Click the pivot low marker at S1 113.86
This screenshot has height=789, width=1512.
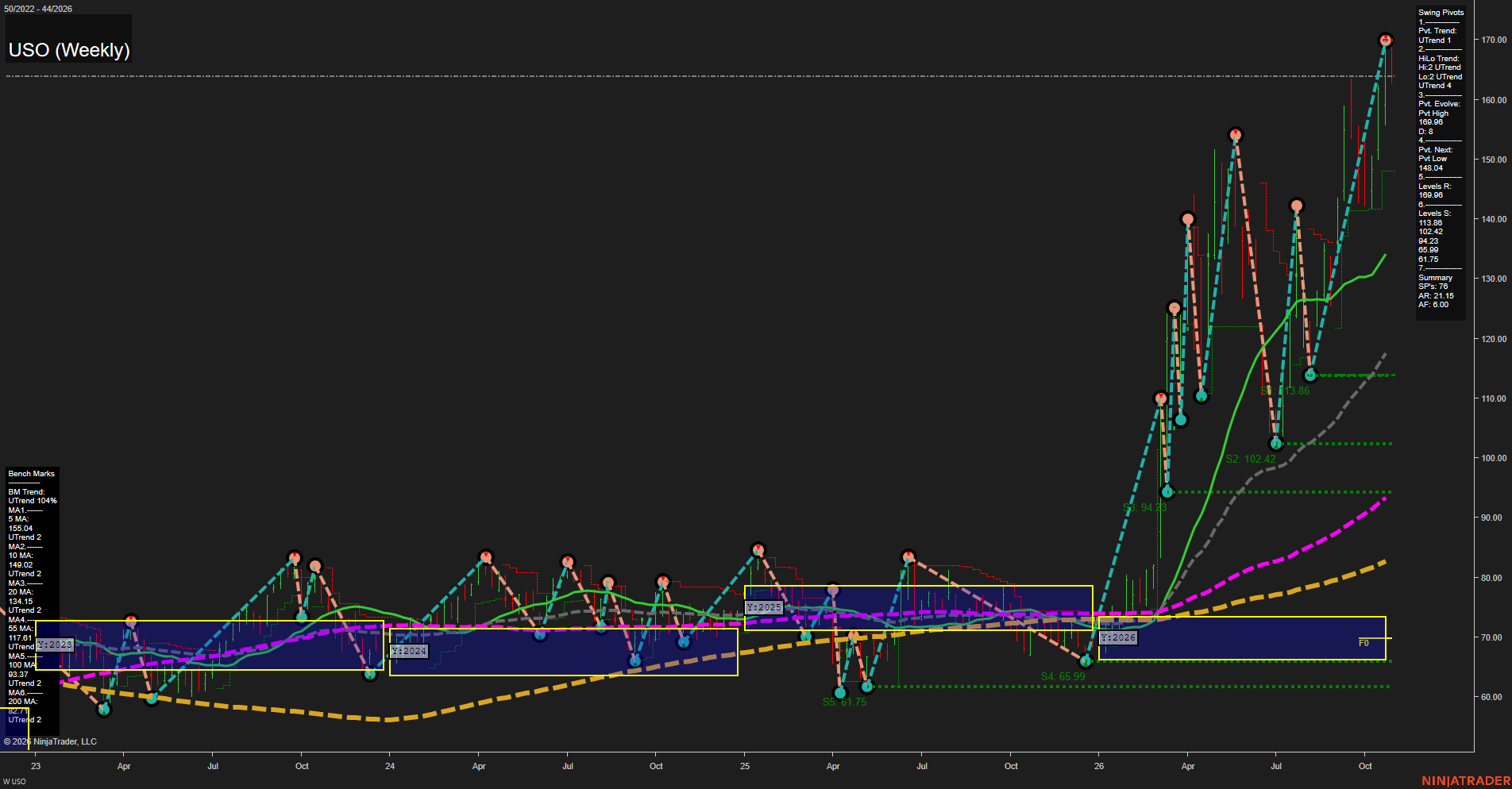[1311, 375]
